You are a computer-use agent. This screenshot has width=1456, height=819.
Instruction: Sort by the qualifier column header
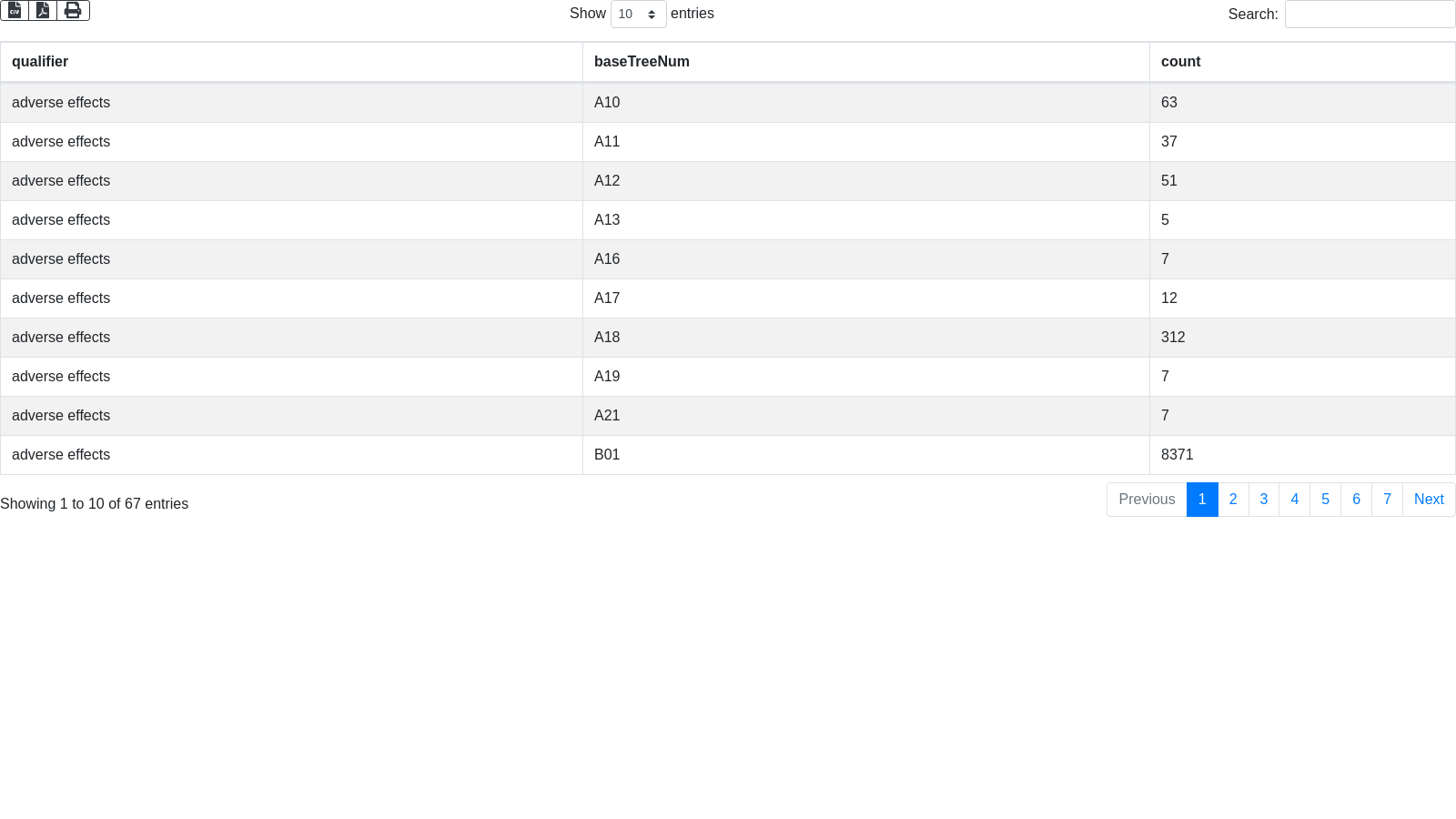coord(40,62)
